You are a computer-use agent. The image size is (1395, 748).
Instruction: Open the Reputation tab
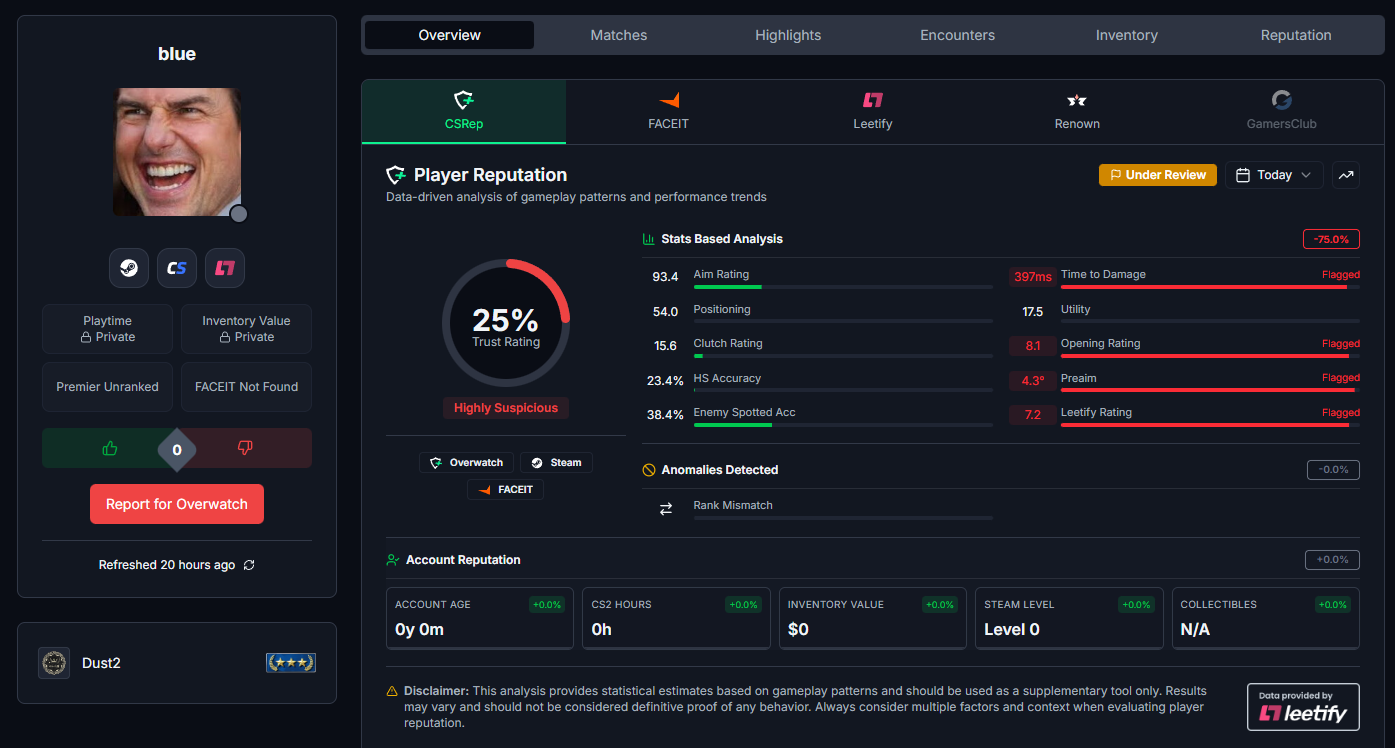(x=1296, y=35)
